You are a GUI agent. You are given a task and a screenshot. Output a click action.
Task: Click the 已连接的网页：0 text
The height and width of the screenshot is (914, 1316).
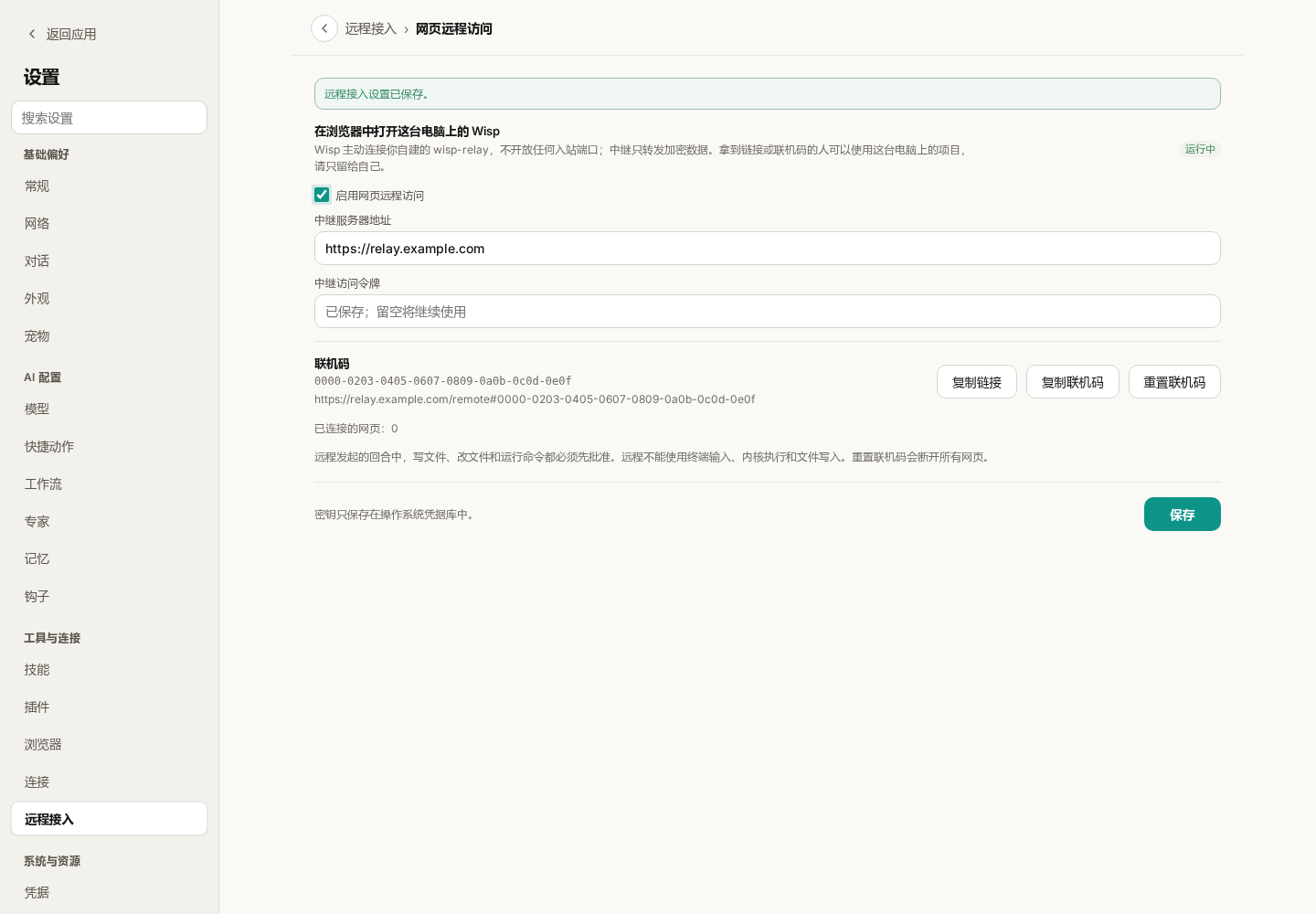[356, 429]
